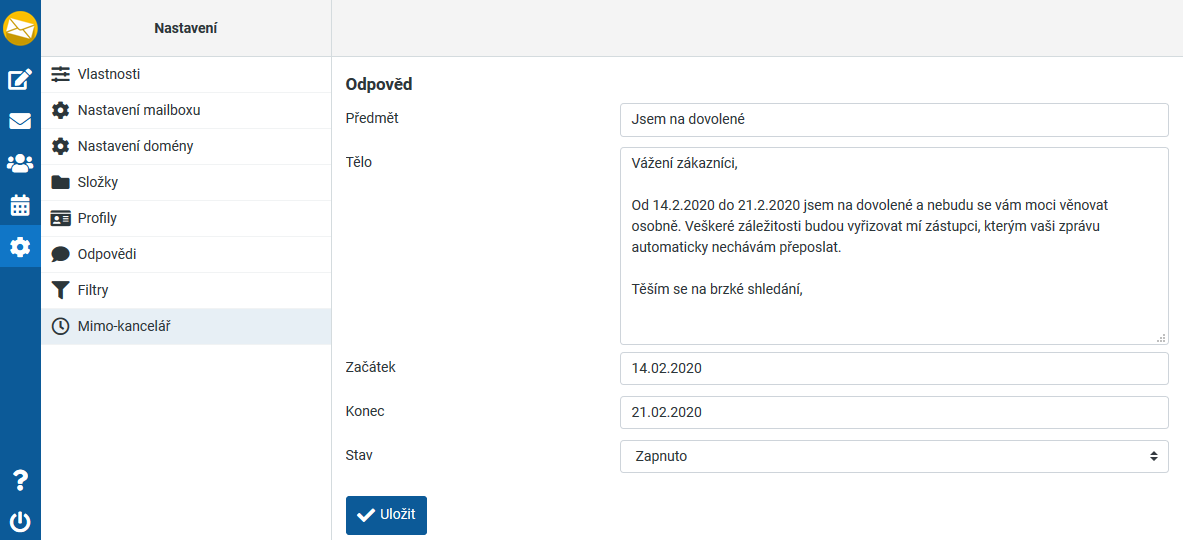Open the Filtry section

coord(92,290)
